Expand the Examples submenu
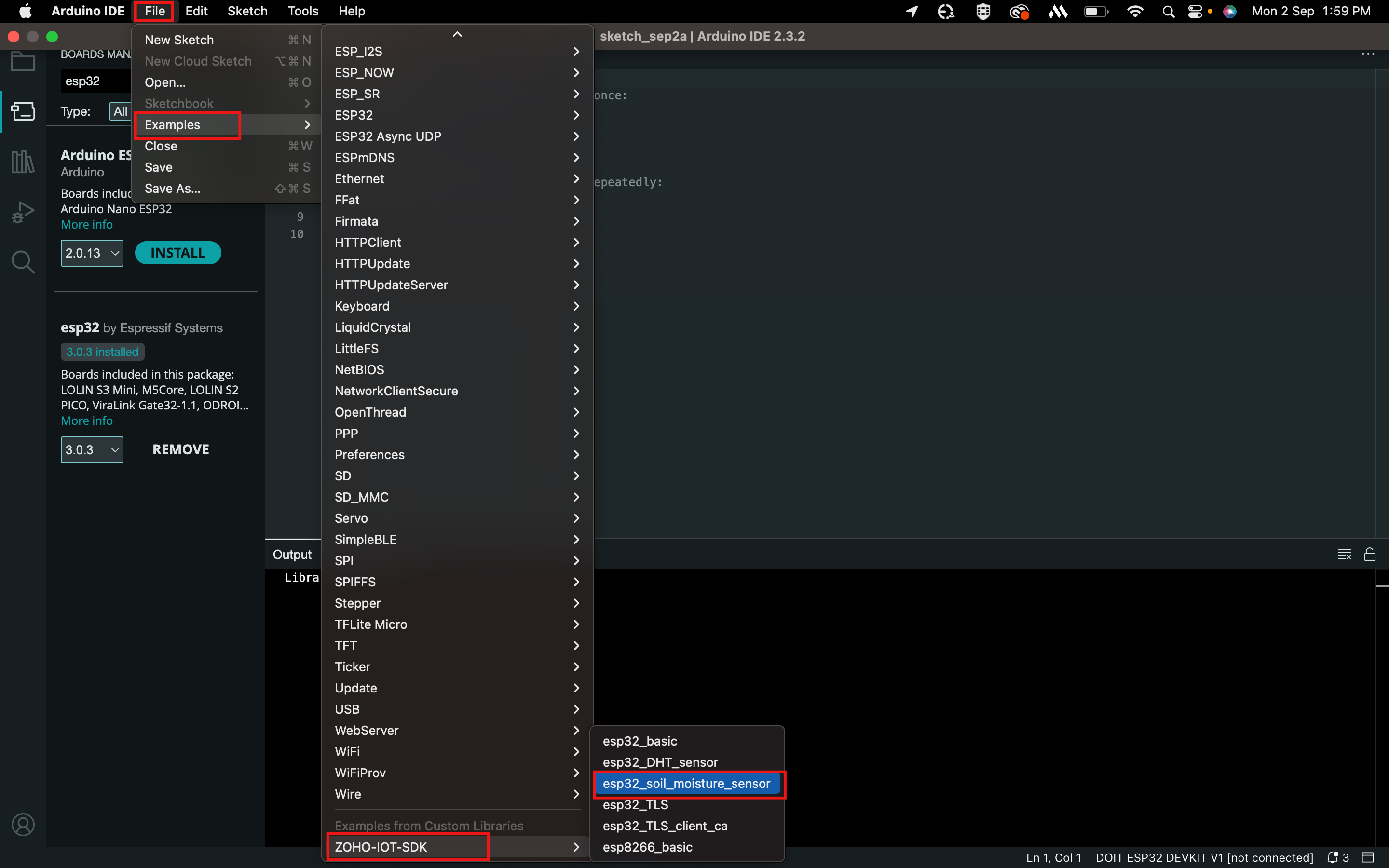1389x868 pixels. click(x=227, y=124)
